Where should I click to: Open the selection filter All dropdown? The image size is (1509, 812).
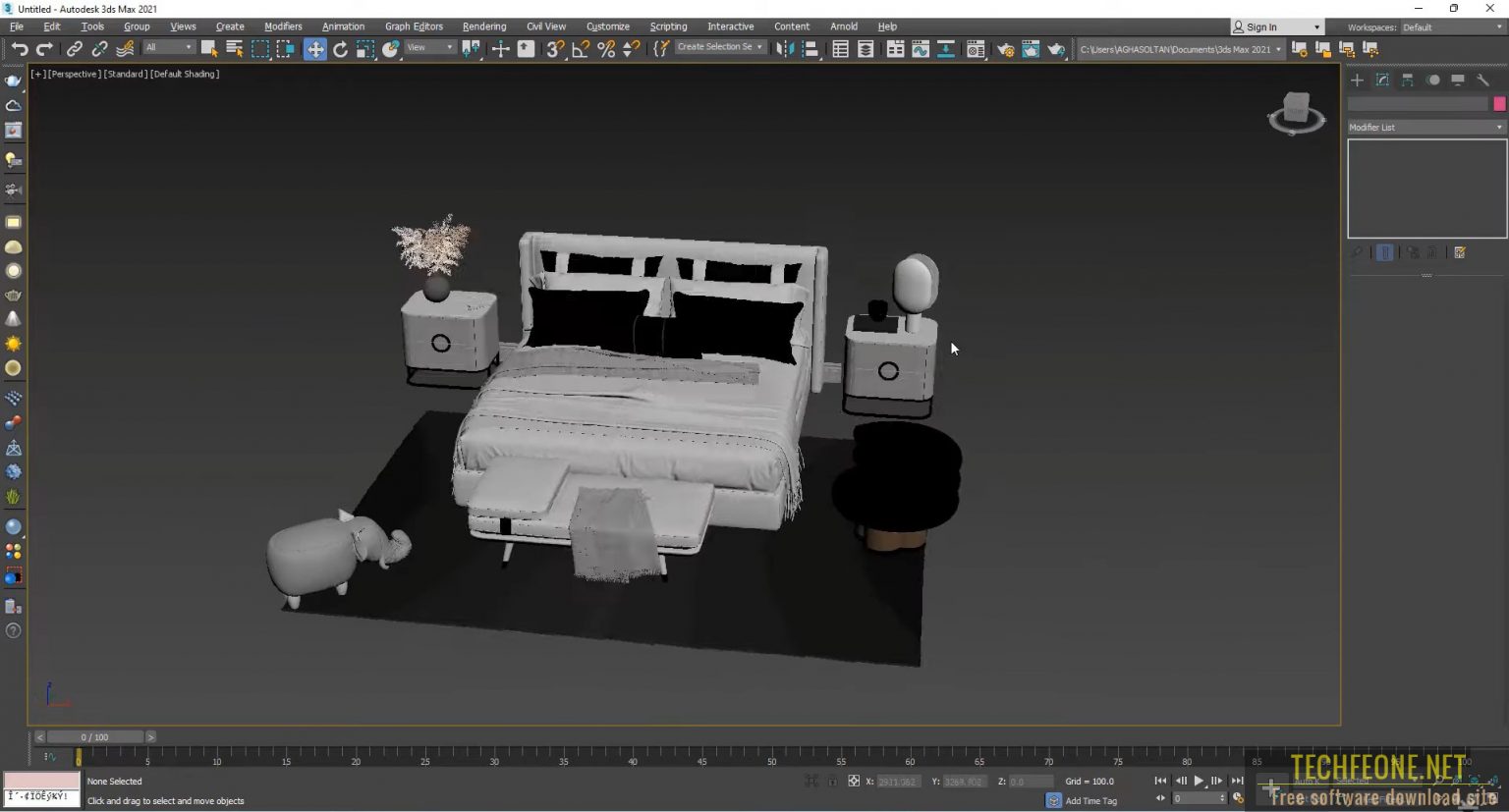pyautogui.click(x=168, y=47)
